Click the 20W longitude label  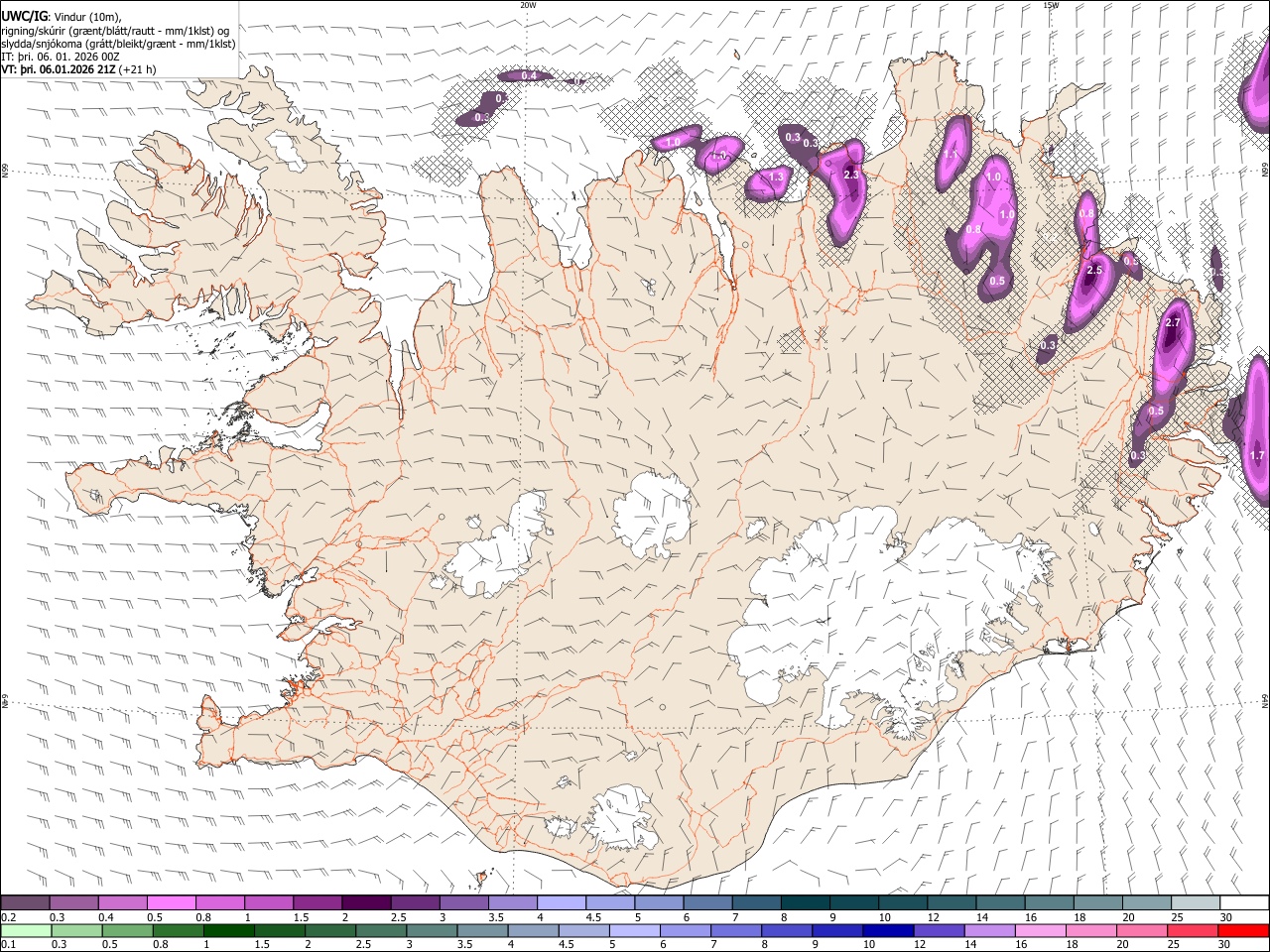point(528,5)
